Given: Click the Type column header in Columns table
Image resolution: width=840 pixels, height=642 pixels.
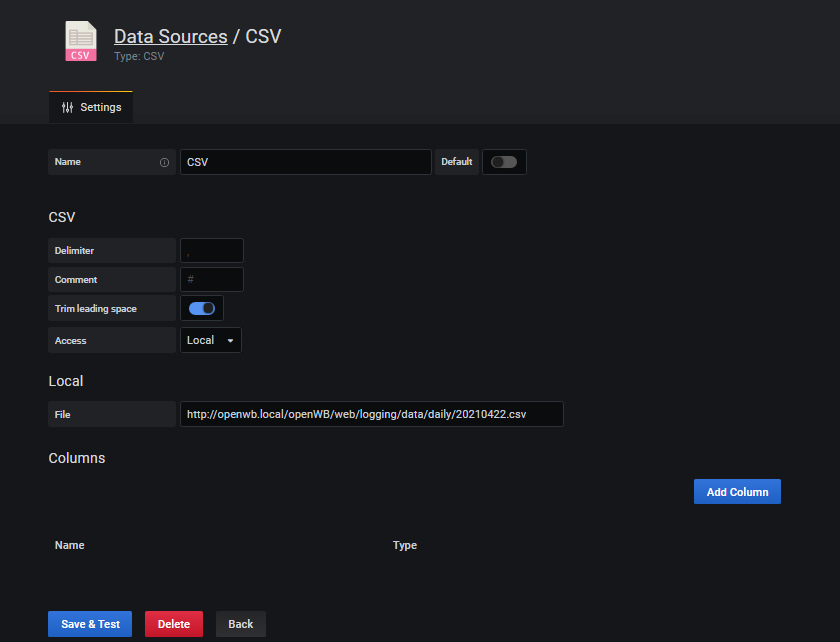Looking at the screenshot, I should pos(405,545).
